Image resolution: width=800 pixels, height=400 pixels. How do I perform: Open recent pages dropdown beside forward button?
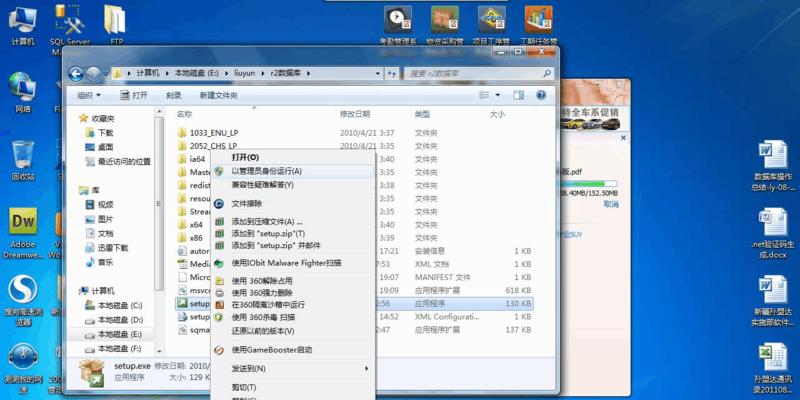(106, 74)
